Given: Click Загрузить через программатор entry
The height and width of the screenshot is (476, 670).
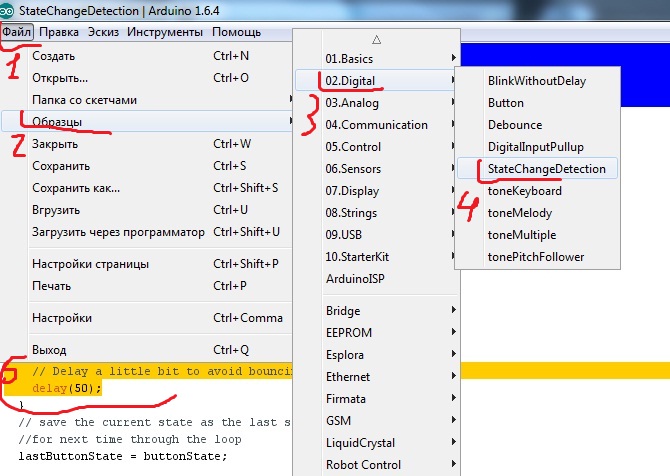Looking at the screenshot, I should coord(118,232).
